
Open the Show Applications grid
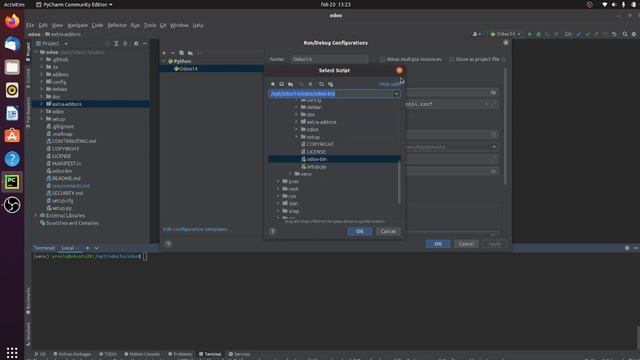(x=12, y=352)
